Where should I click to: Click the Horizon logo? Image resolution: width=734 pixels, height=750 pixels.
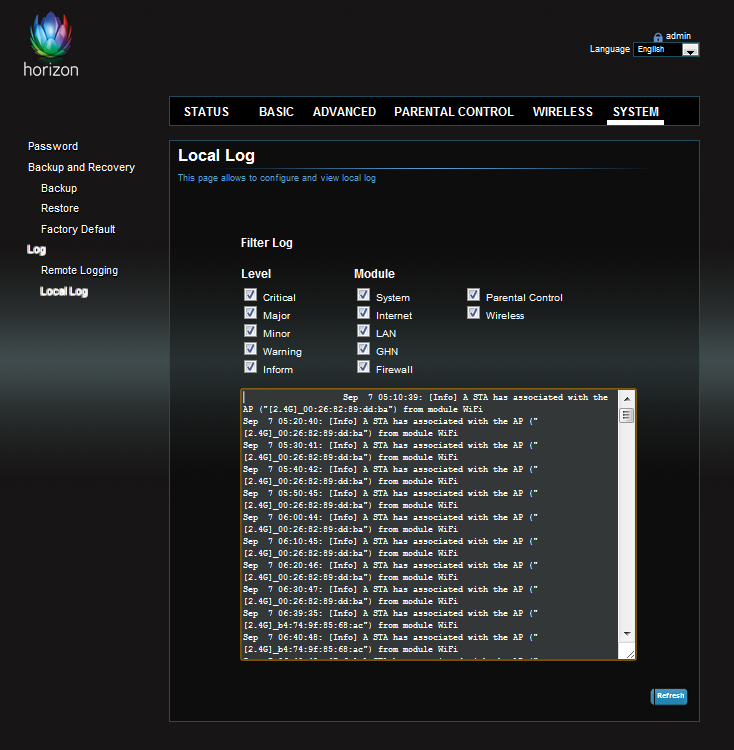click(51, 44)
